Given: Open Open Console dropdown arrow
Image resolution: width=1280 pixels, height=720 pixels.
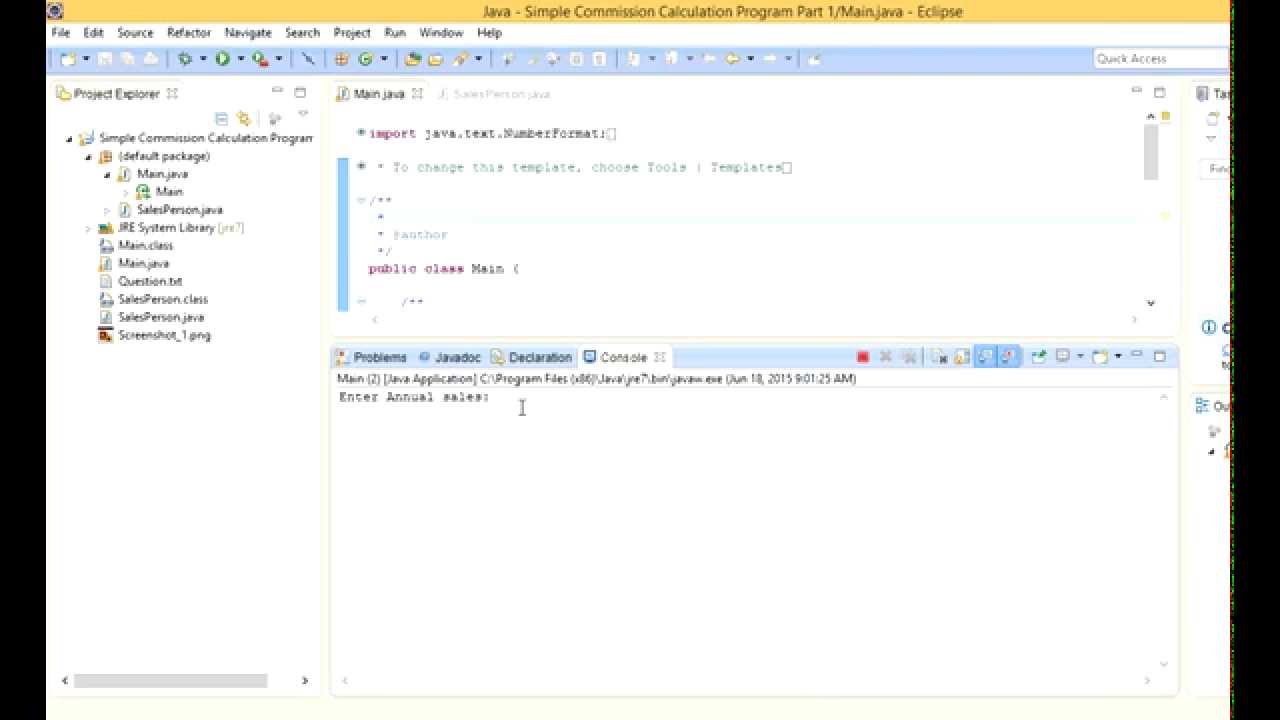Looking at the screenshot, I should (x=1118, y=356).
